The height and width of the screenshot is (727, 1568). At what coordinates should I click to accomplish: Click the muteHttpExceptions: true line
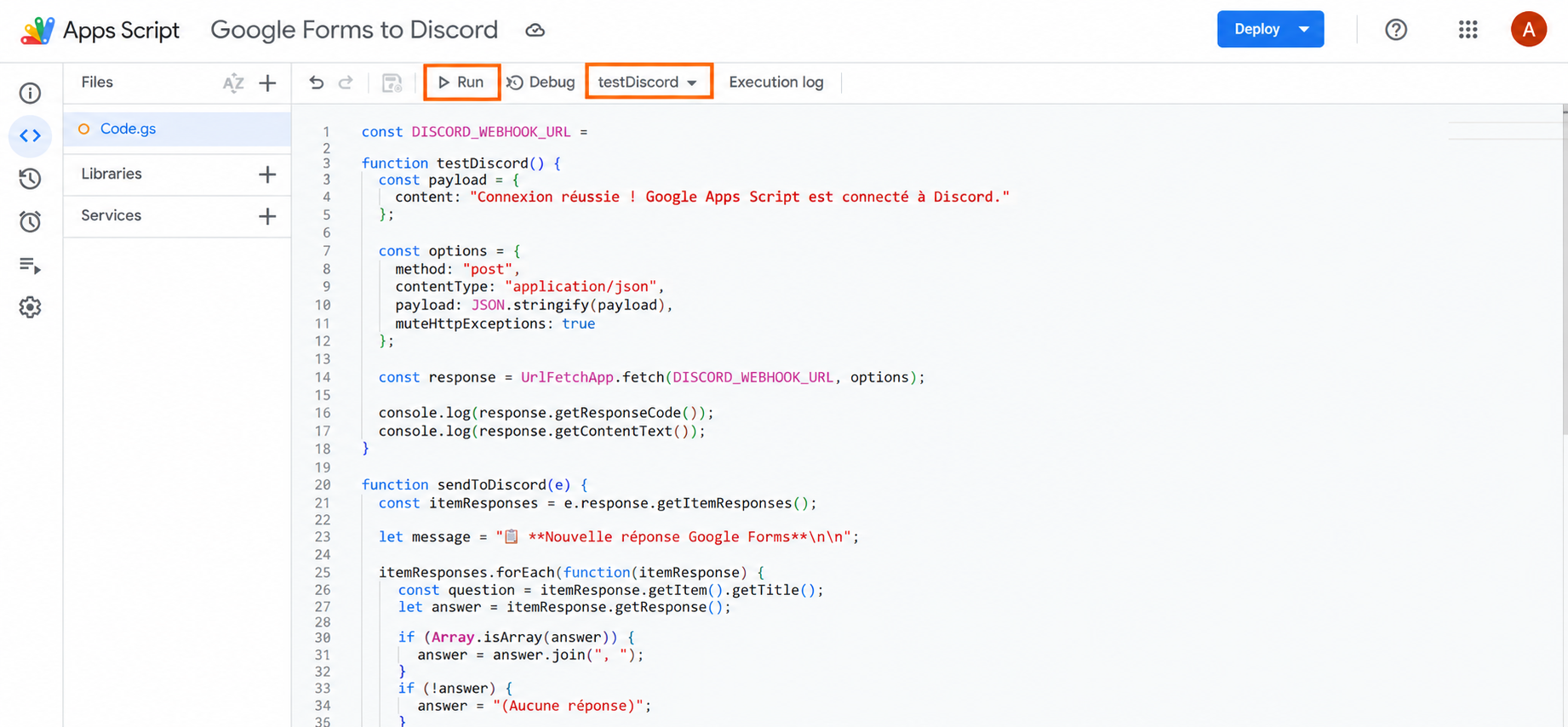(x=495, y=323)
